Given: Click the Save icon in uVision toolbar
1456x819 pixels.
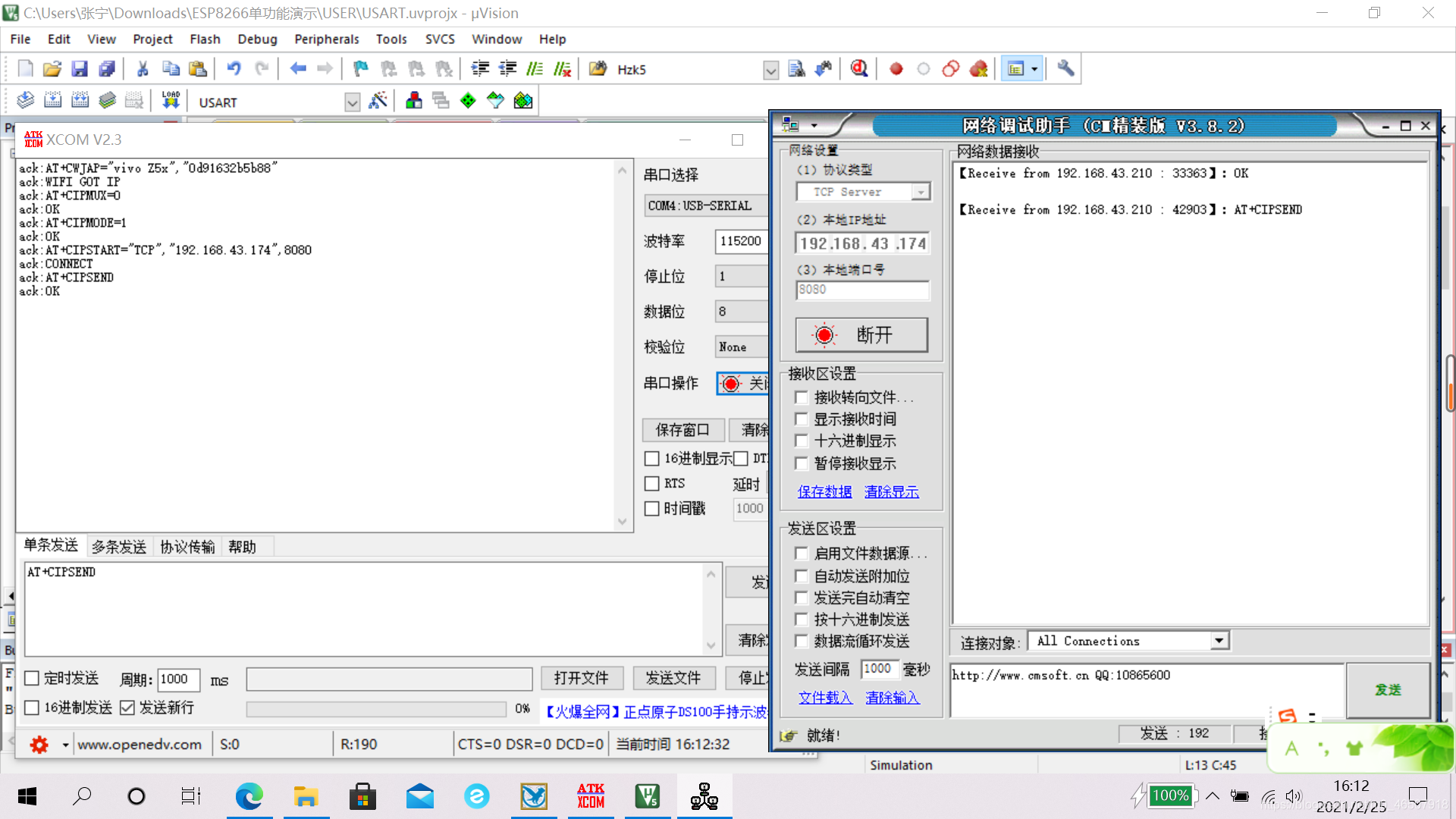Looking at the screenshot, I should 79,69.
